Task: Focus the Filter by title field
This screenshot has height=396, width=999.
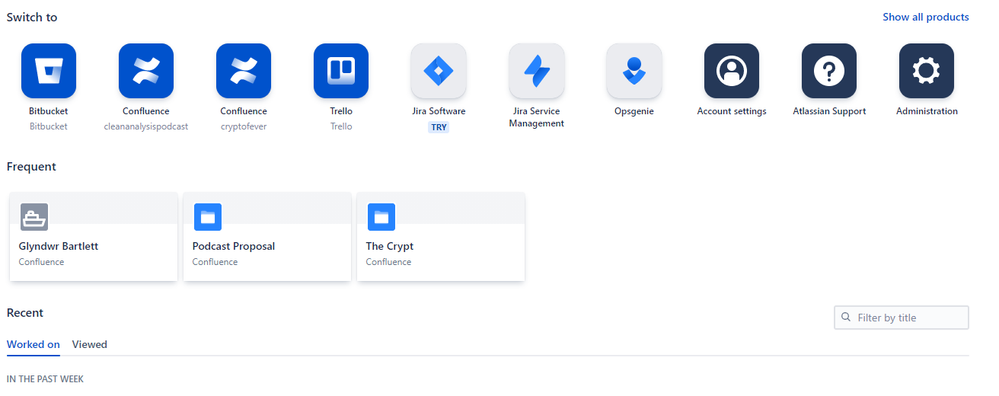Action: pyautogui.click(x=901, y=318)
